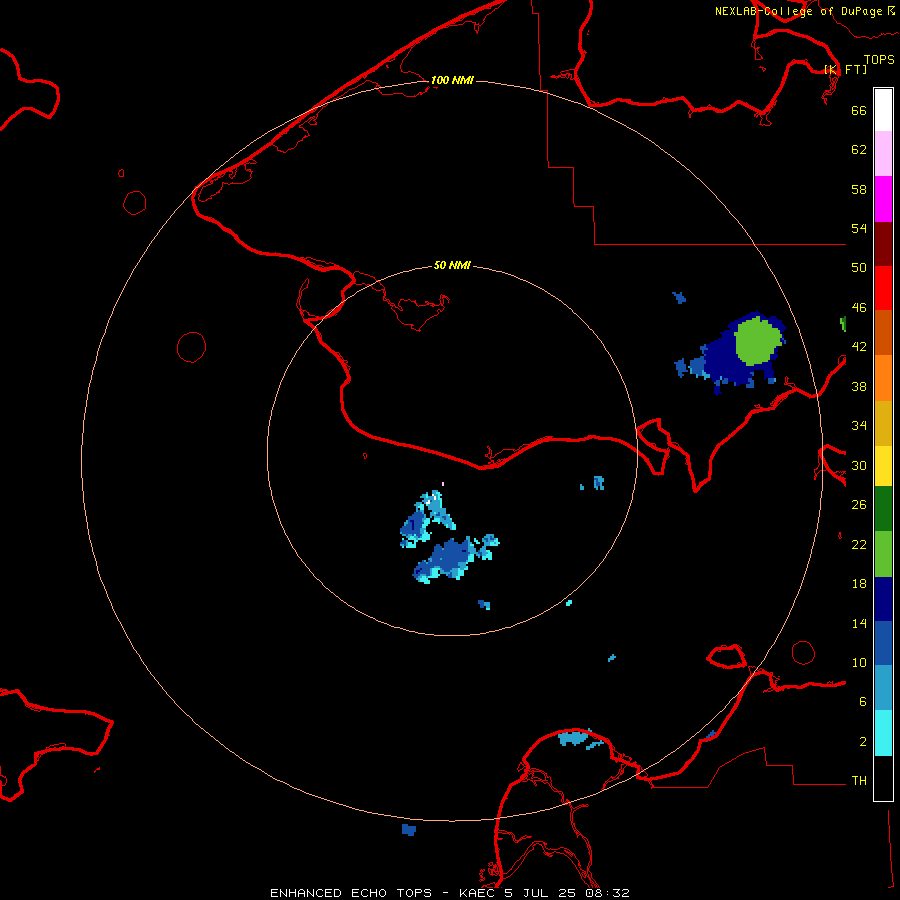The height and width of the screenshot is (900, 900).
Task: Click the cyan legend swatch
Action: click(x=883, y=733)
